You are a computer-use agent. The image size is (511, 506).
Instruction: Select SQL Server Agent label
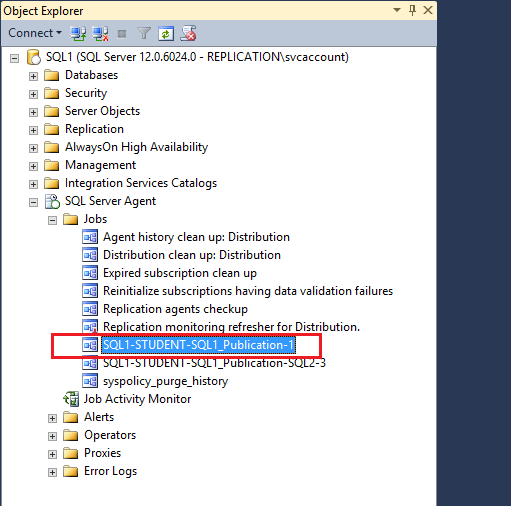click(110, 201)
